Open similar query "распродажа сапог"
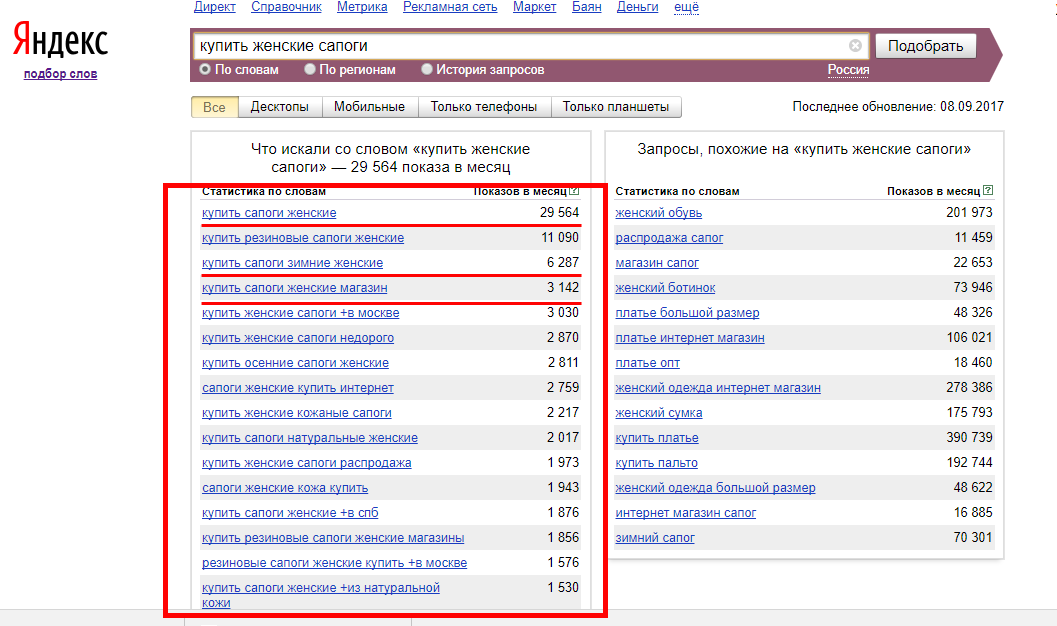 coord(669,238)
